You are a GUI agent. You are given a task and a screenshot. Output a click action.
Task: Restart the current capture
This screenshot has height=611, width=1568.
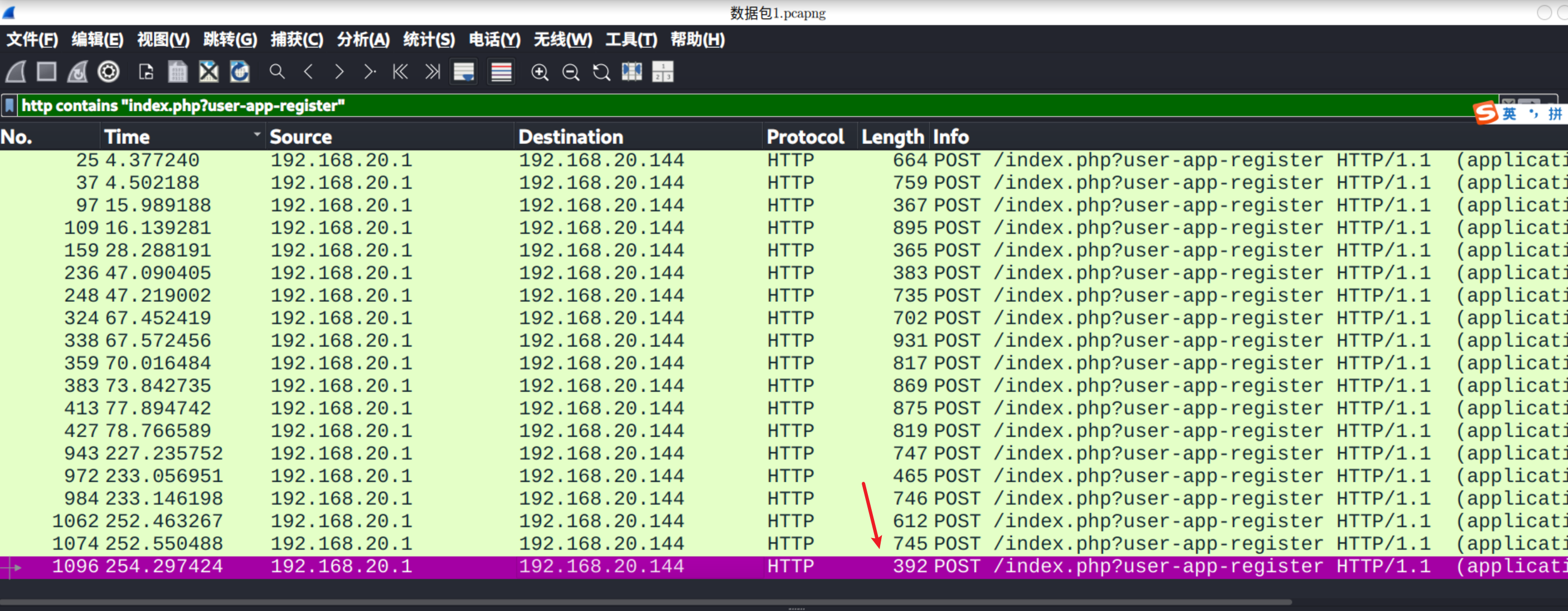tap(77, 72)
